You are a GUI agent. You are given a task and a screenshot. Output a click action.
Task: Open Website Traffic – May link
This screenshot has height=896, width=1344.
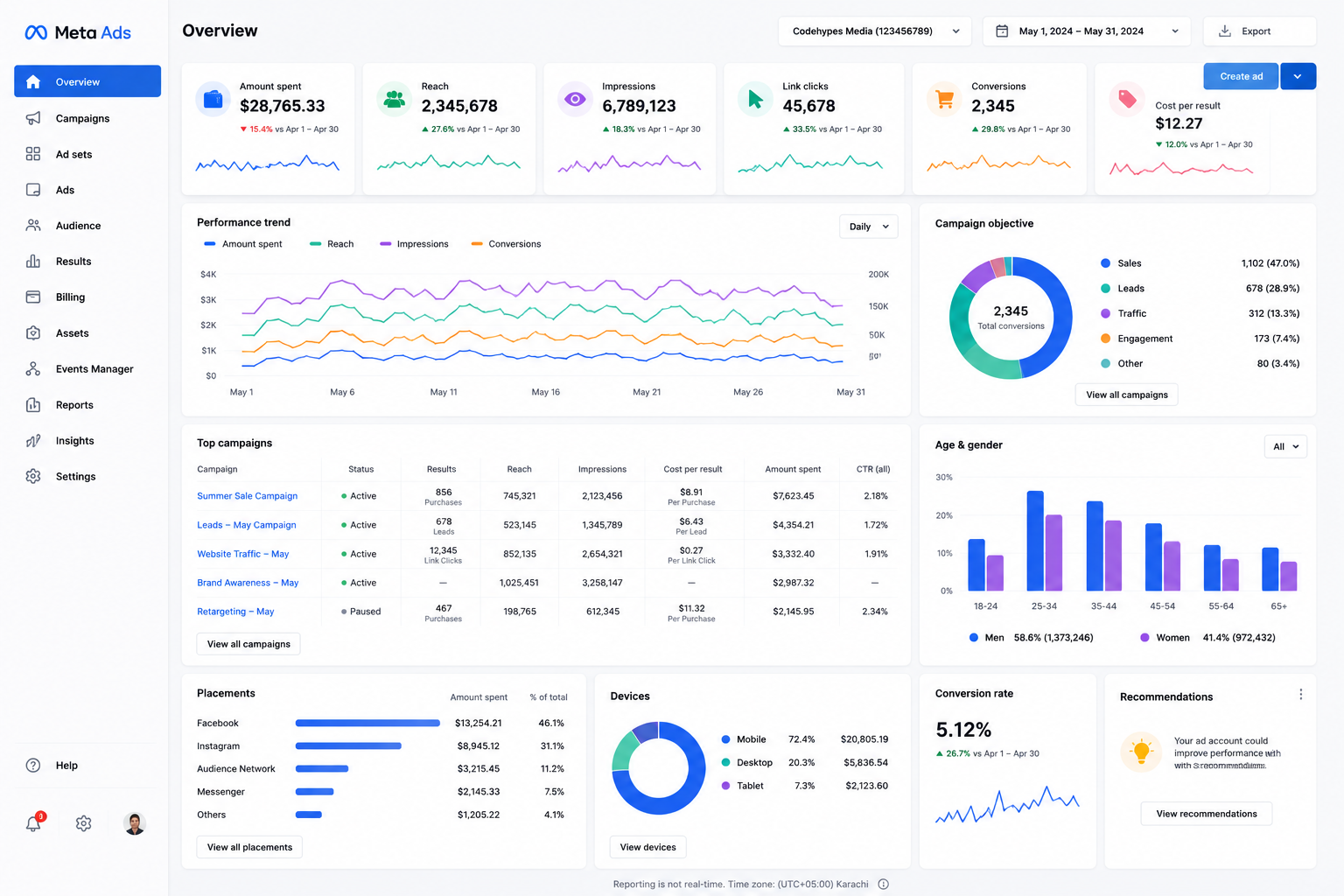[x=243, y=554]
